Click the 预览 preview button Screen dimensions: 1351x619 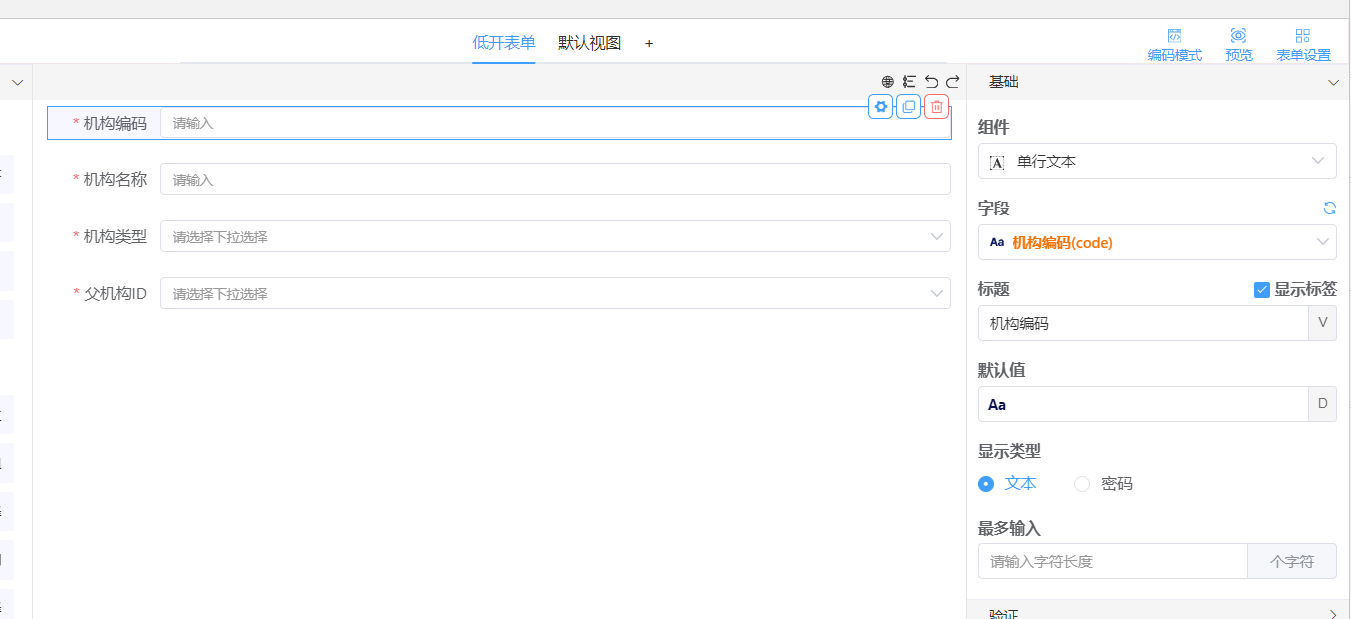point(1238,45)
